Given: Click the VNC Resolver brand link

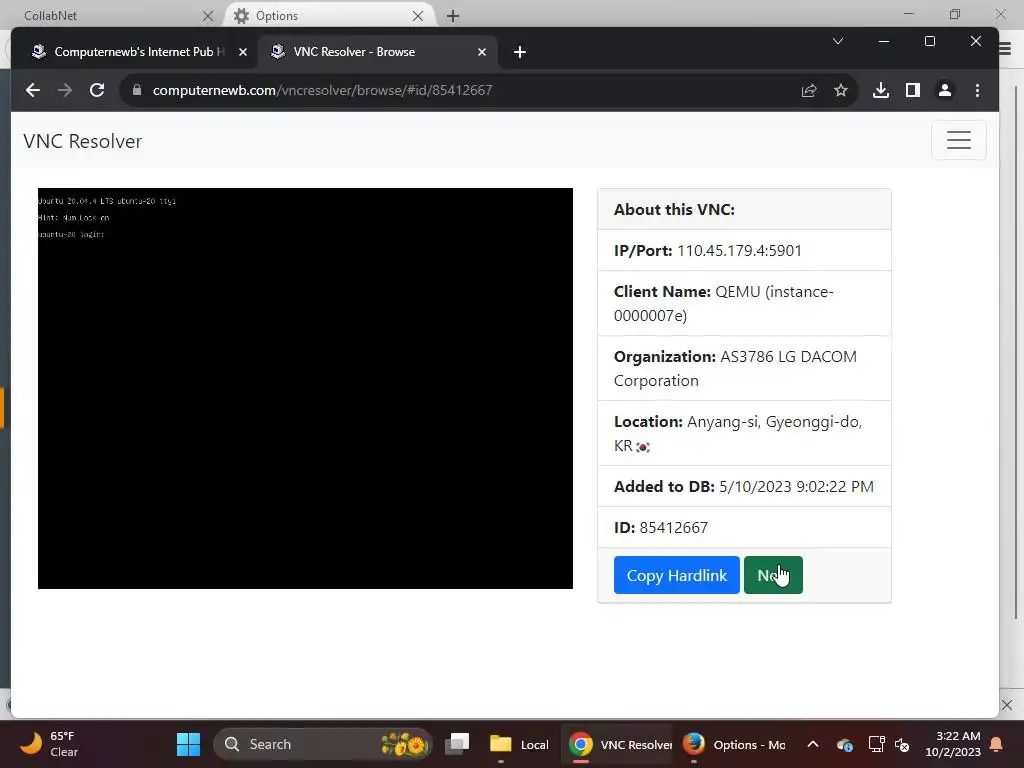Looking at the screenshot, I should (82, 141).
